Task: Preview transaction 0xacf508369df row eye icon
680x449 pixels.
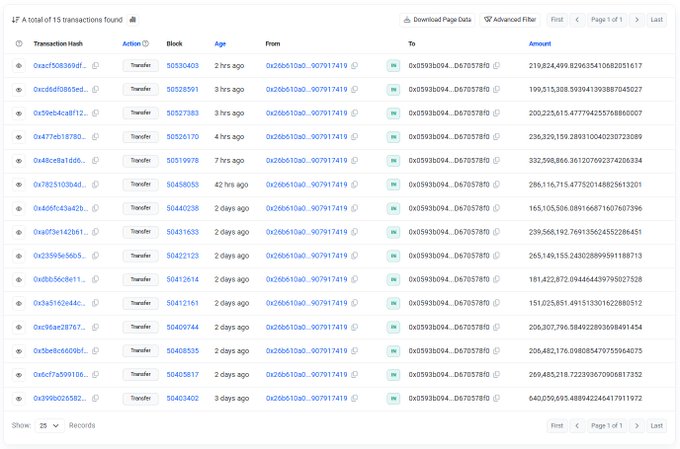Action: click(19, 66)
